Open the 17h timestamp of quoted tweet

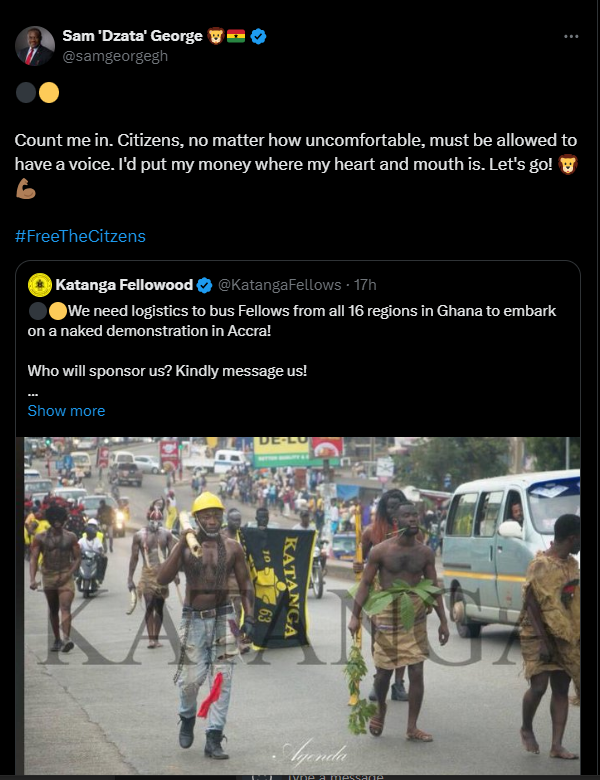click(x=364, y=285)
